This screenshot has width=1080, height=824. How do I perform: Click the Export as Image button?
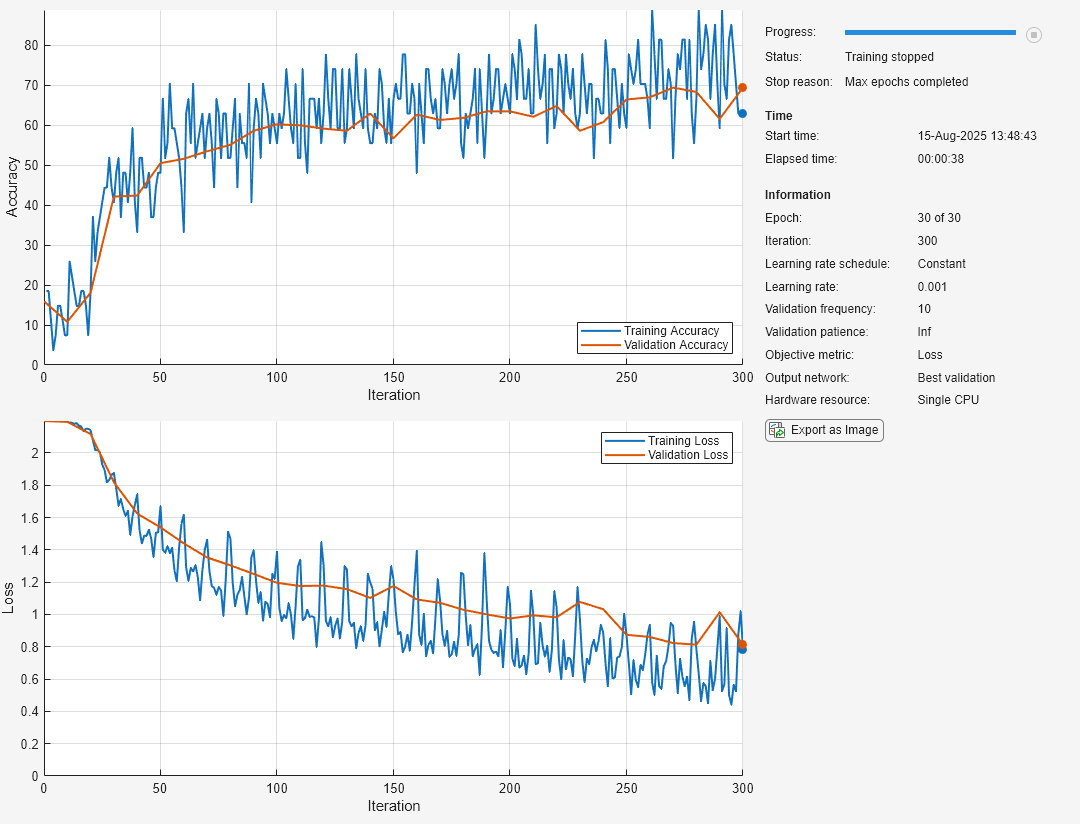click(x=824, y=430)
